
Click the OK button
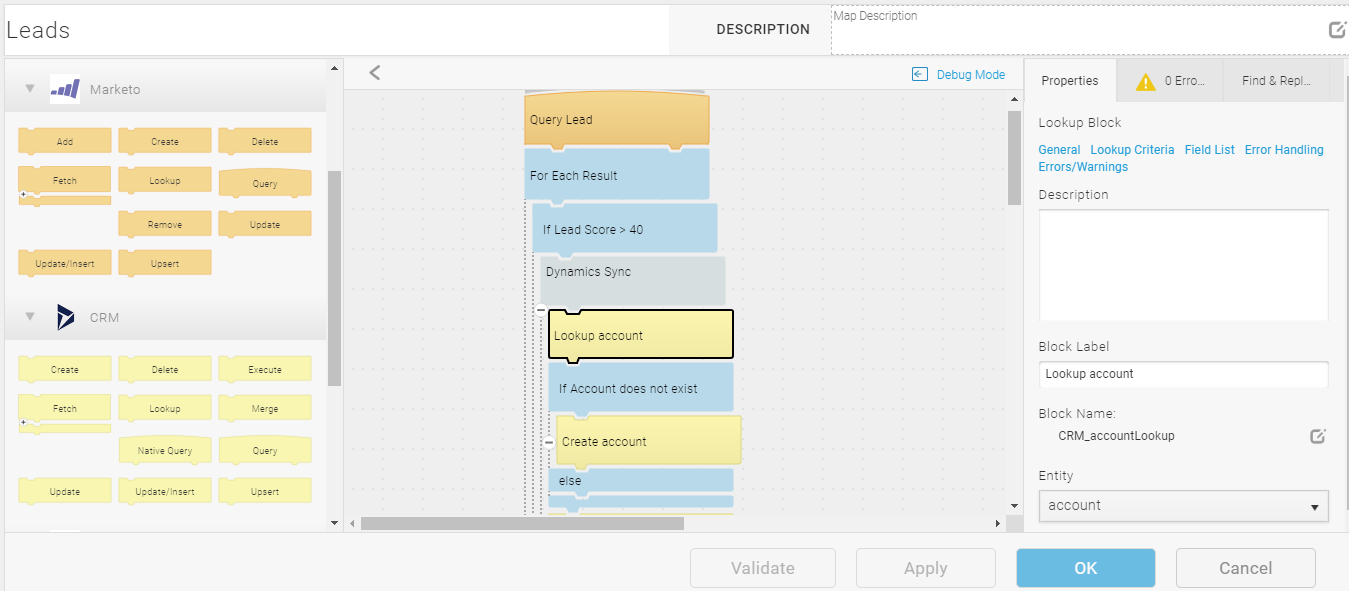[1084, 567]
